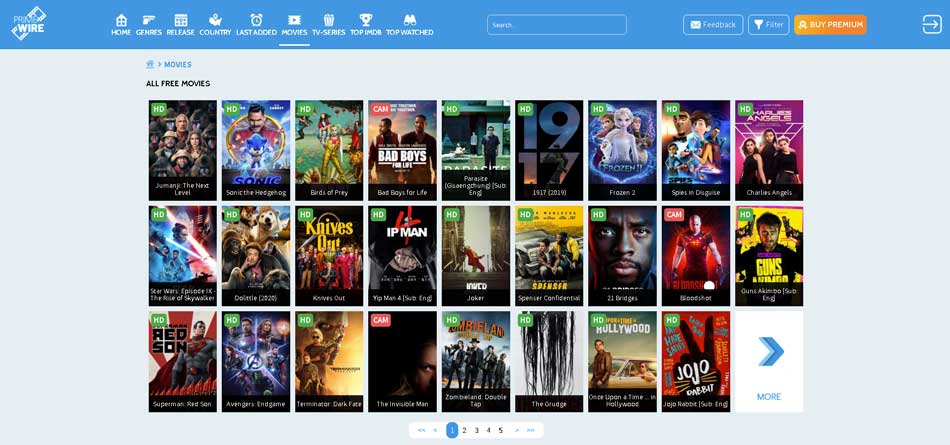Jump to first page with << button
The height and width of the screenshot is (445, 950).
coord(422,430)
